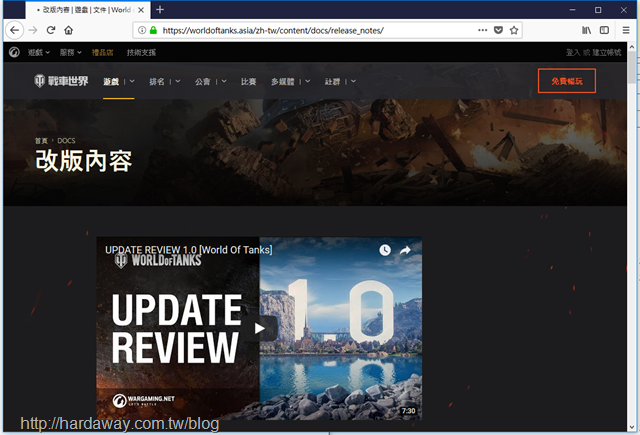Open the browser home page icon

click(69, 30)
